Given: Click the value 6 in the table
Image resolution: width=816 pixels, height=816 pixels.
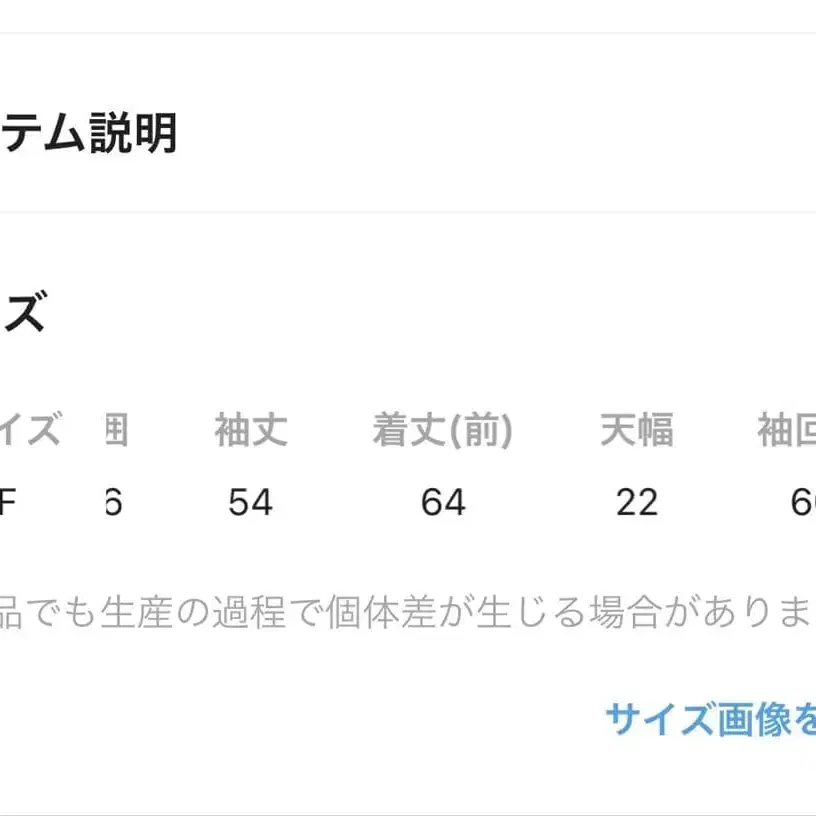Looking at the screenshot, I should tap(113, 502).
